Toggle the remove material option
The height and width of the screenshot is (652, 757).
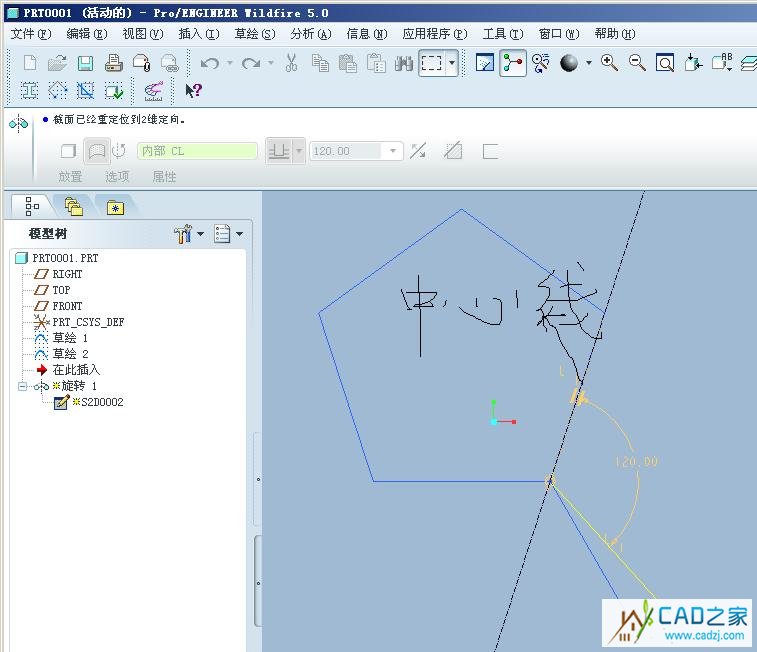click(x=453, y=151)
